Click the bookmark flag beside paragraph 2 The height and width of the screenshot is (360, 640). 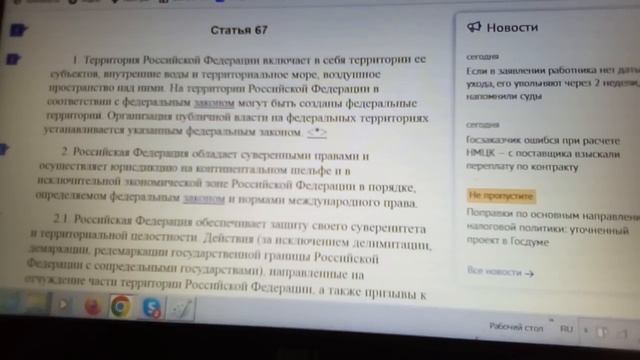4,149
